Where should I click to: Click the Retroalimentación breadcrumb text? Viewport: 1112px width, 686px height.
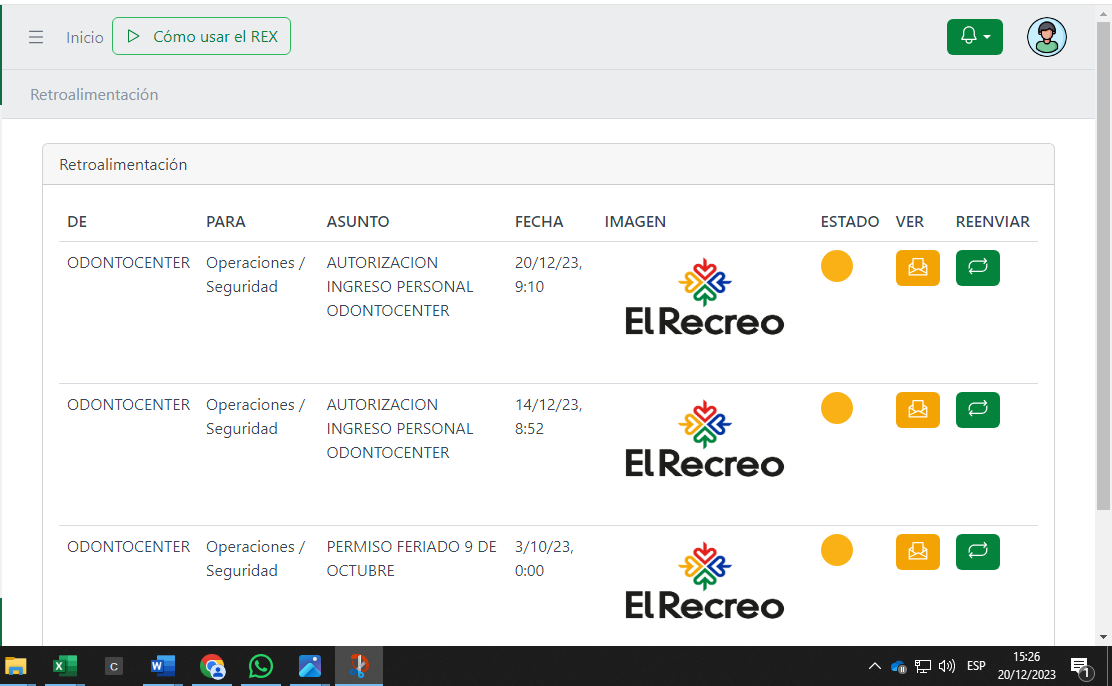[x=94, y=94]
